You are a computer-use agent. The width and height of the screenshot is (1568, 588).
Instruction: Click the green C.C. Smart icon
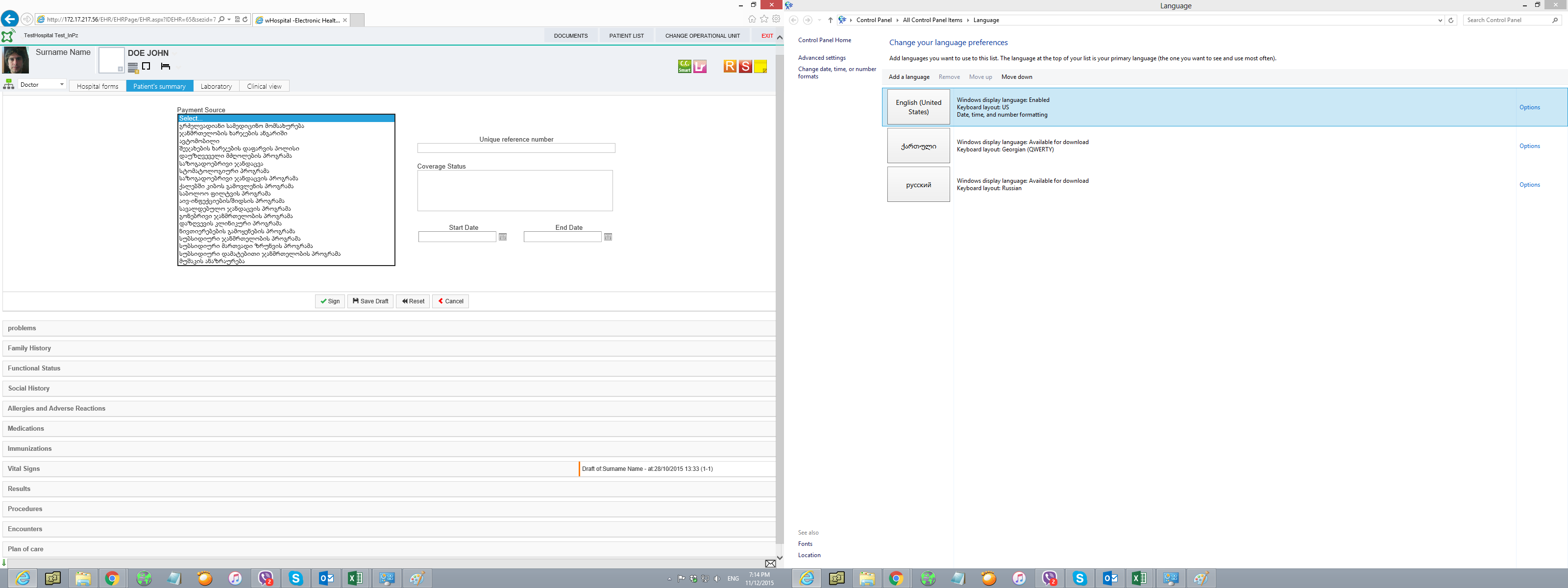[684, 66]
